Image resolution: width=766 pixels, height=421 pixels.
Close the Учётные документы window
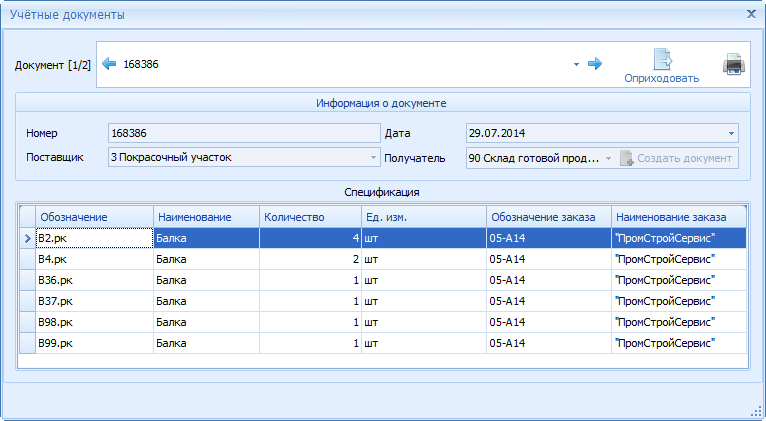751,14
